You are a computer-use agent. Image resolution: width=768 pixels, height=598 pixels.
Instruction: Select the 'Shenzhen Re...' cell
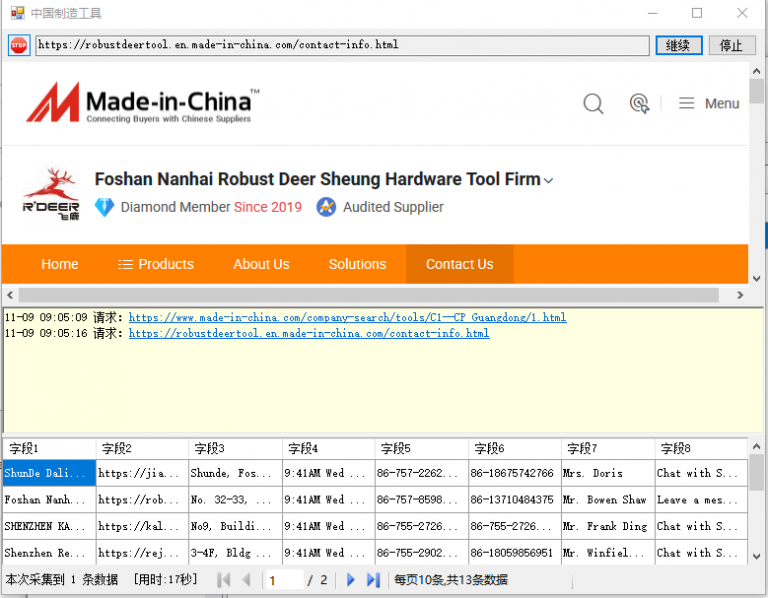pyautogui.click(x=49, y=552)
